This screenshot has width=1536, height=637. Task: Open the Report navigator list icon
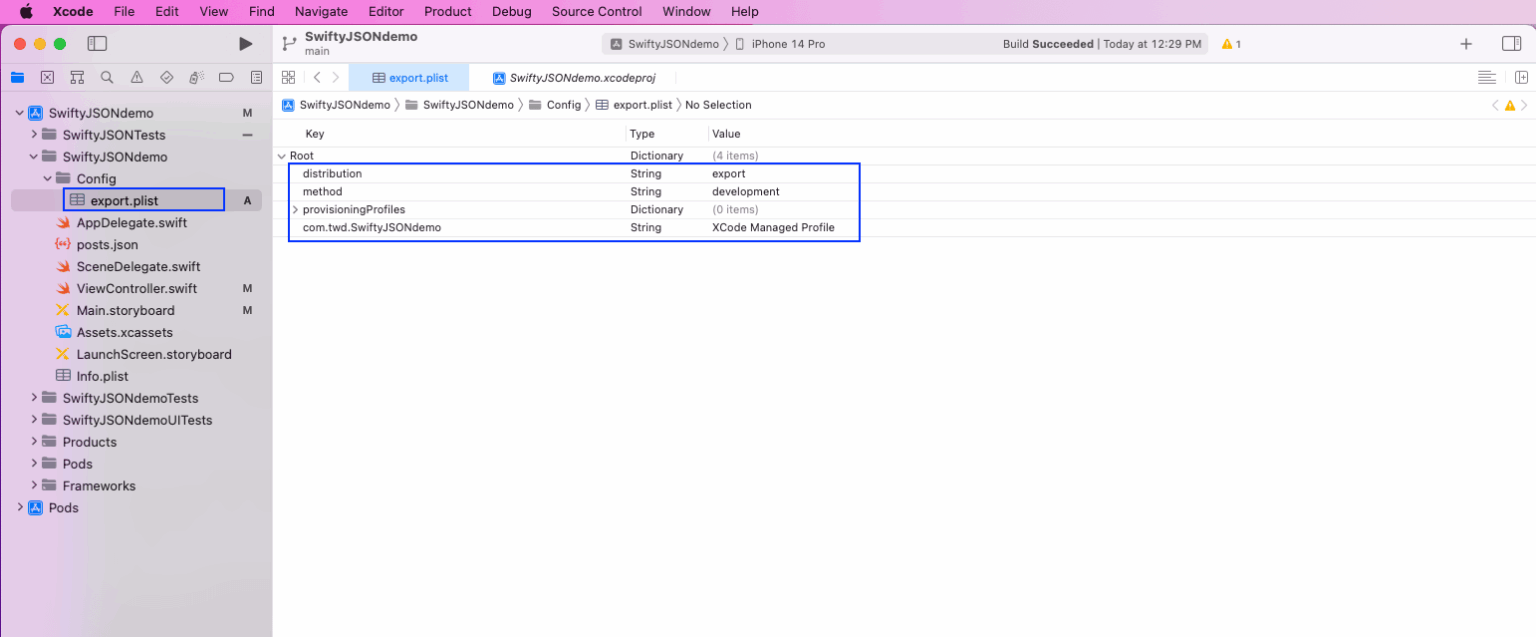tap(256, 77)
